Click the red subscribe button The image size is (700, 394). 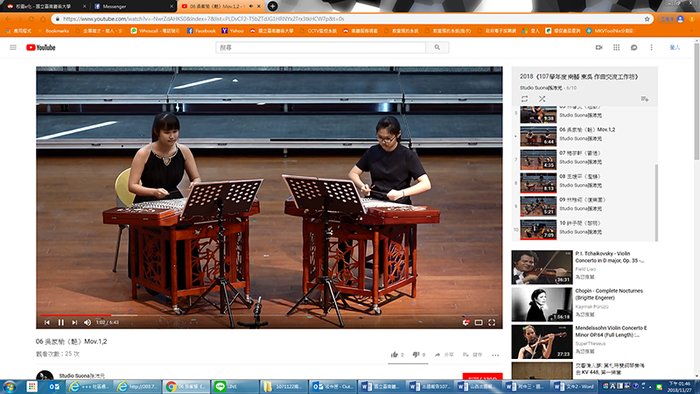483,377
